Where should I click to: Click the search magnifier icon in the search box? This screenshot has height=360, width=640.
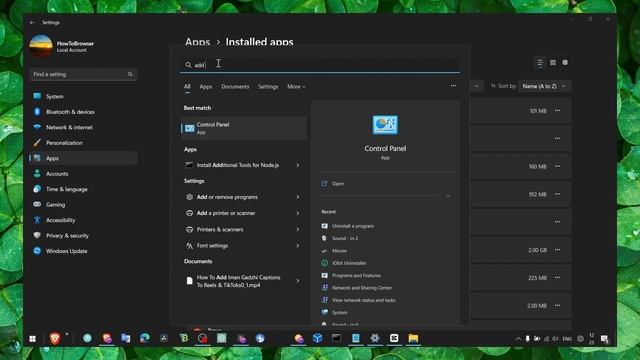(188, 65)
